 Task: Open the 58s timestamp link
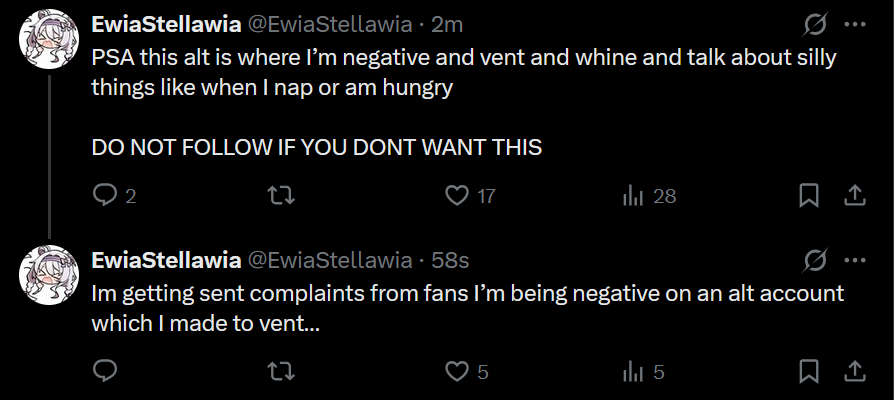coord(450,260)
